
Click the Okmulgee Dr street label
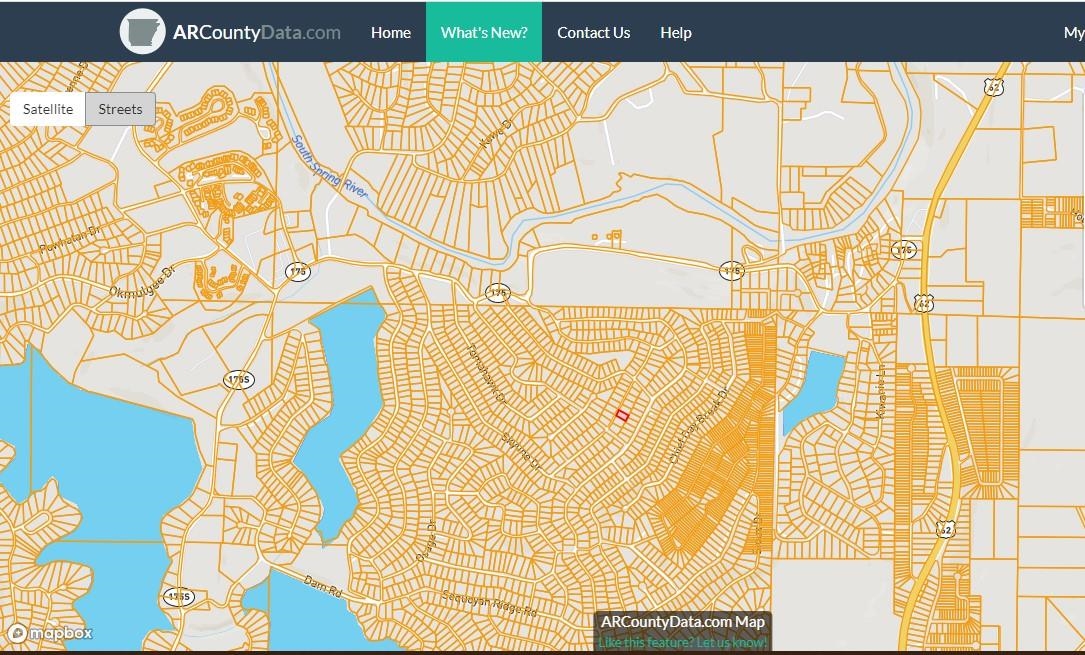(x=142, y=286)
